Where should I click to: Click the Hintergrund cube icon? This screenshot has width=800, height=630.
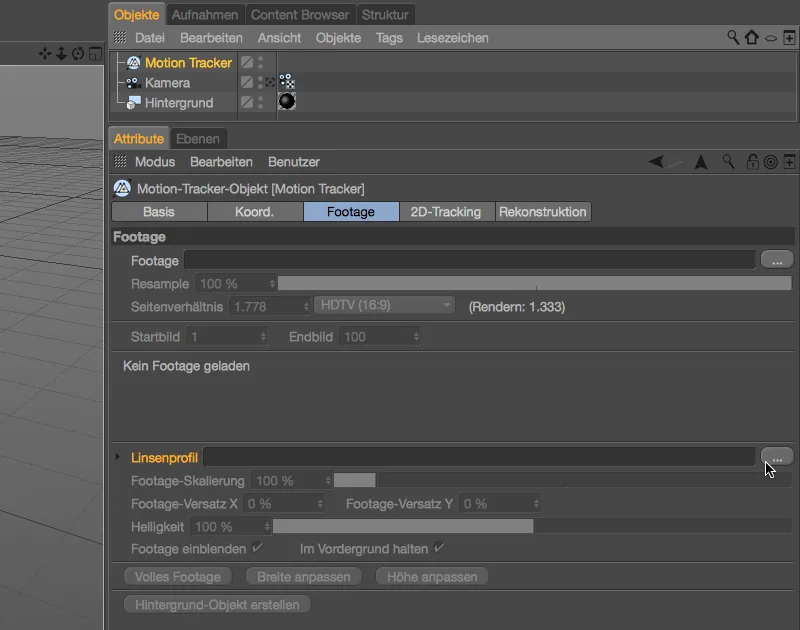tap(131, 102)
